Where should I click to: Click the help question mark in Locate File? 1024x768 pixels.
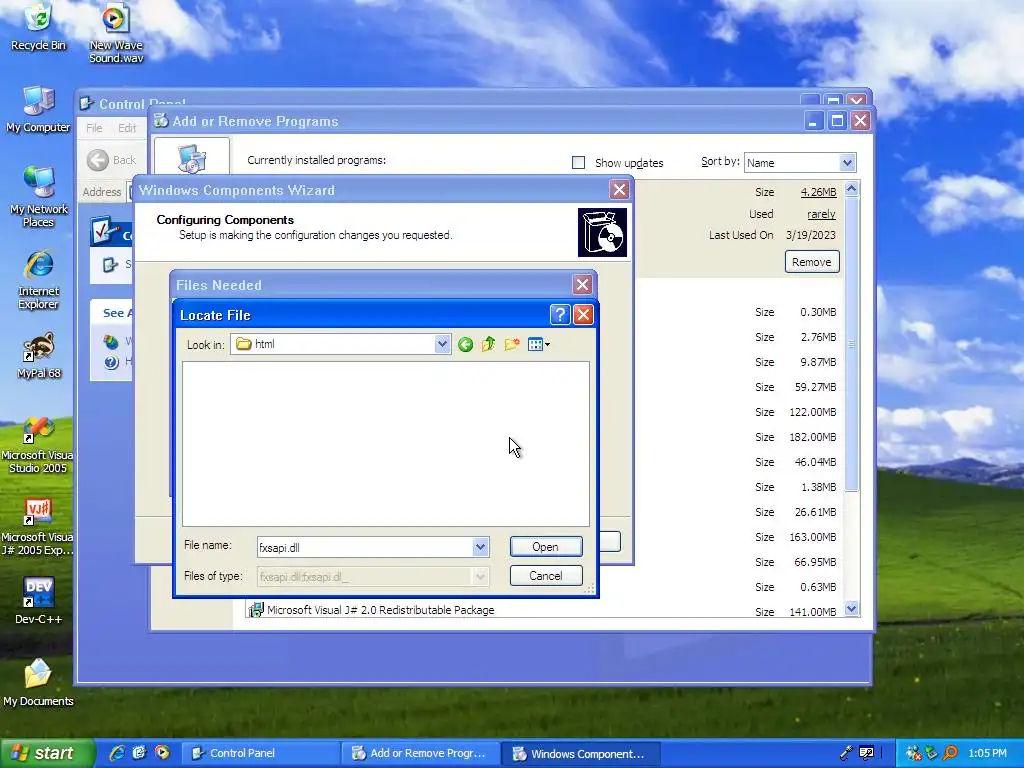point(560,315)
